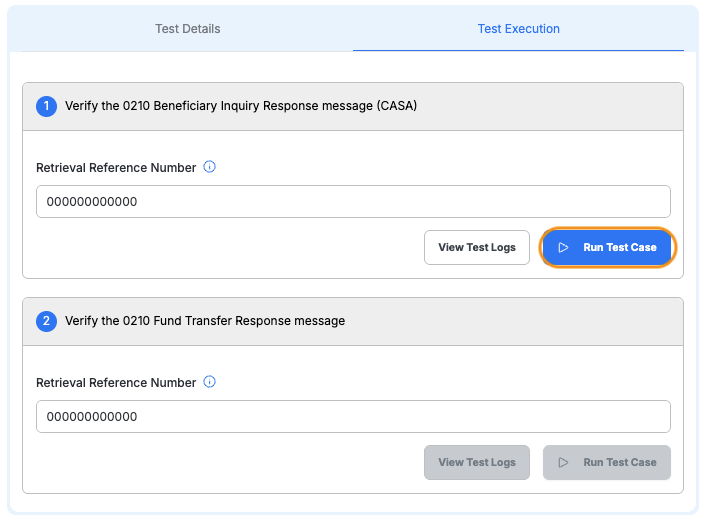Click play triangle icon on disabled Run button

[x=564, y=462]
